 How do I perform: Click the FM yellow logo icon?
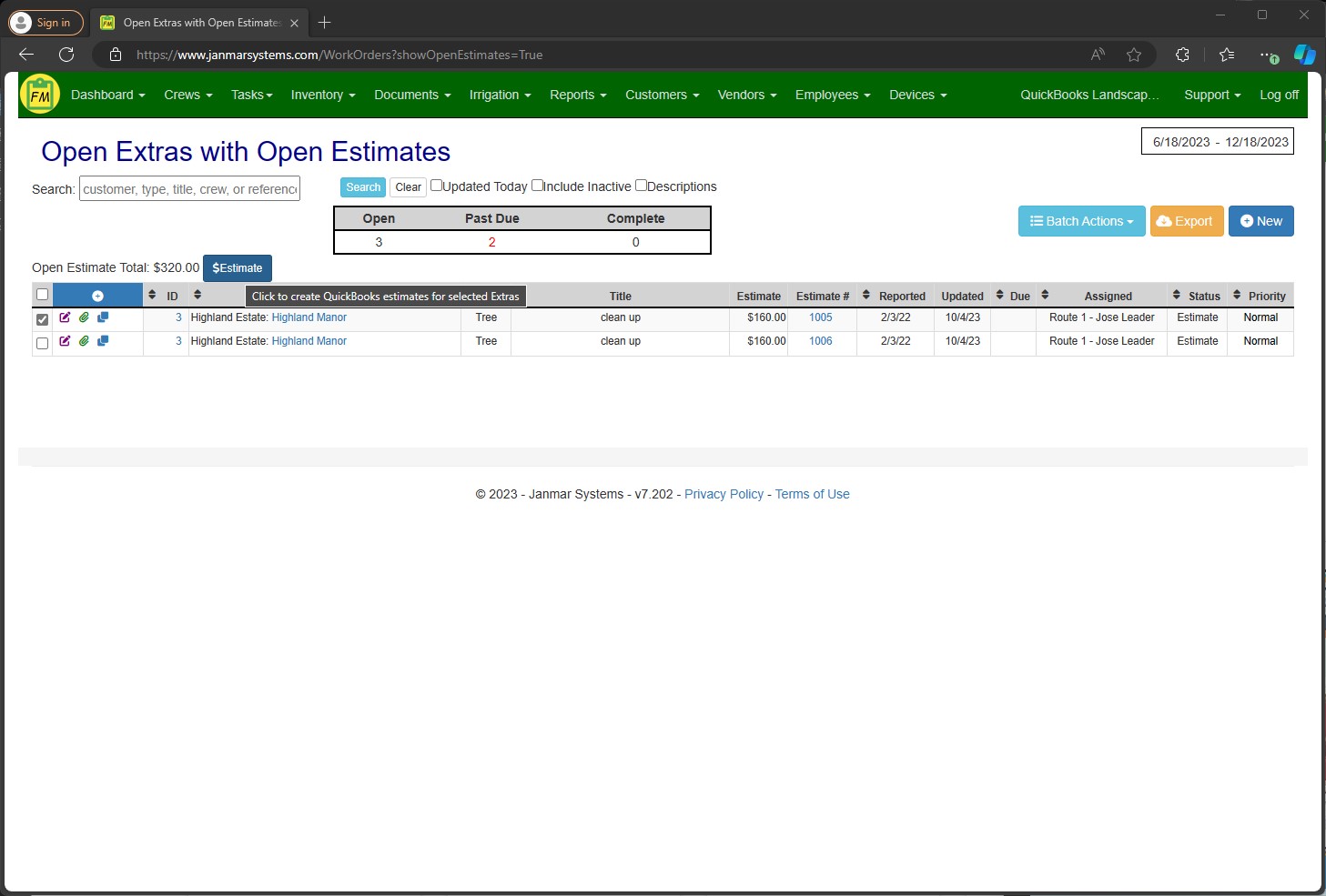click(x=40, y=94)
